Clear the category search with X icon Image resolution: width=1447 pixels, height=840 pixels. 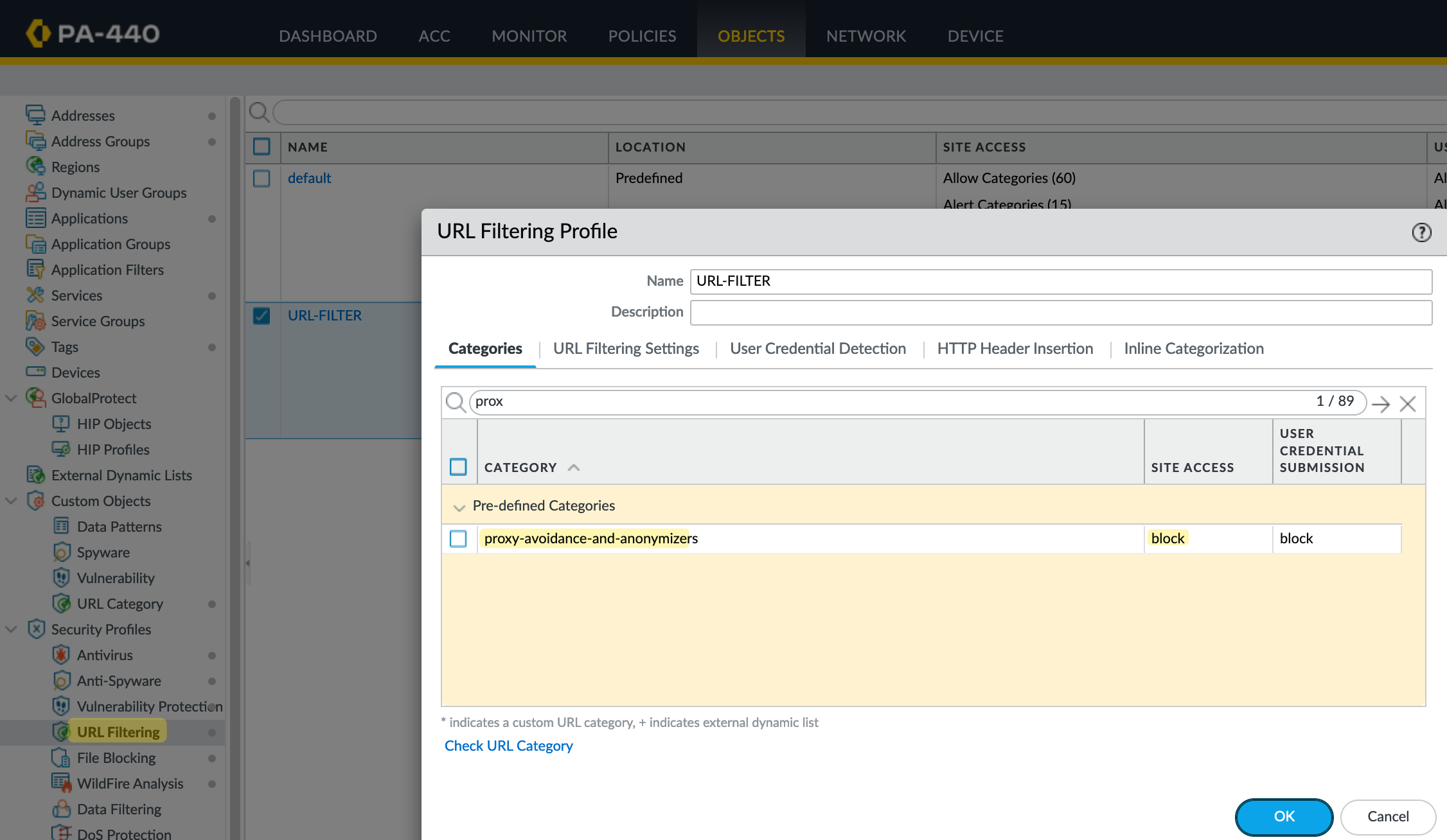(1408, 404)
